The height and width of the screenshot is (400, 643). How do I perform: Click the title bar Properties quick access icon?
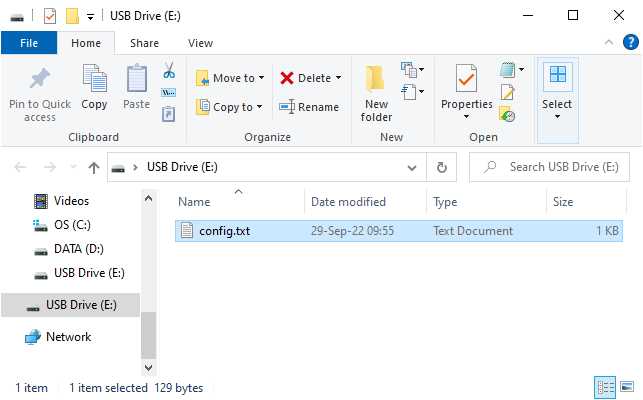pyautogui.click(x=50, y=16)
